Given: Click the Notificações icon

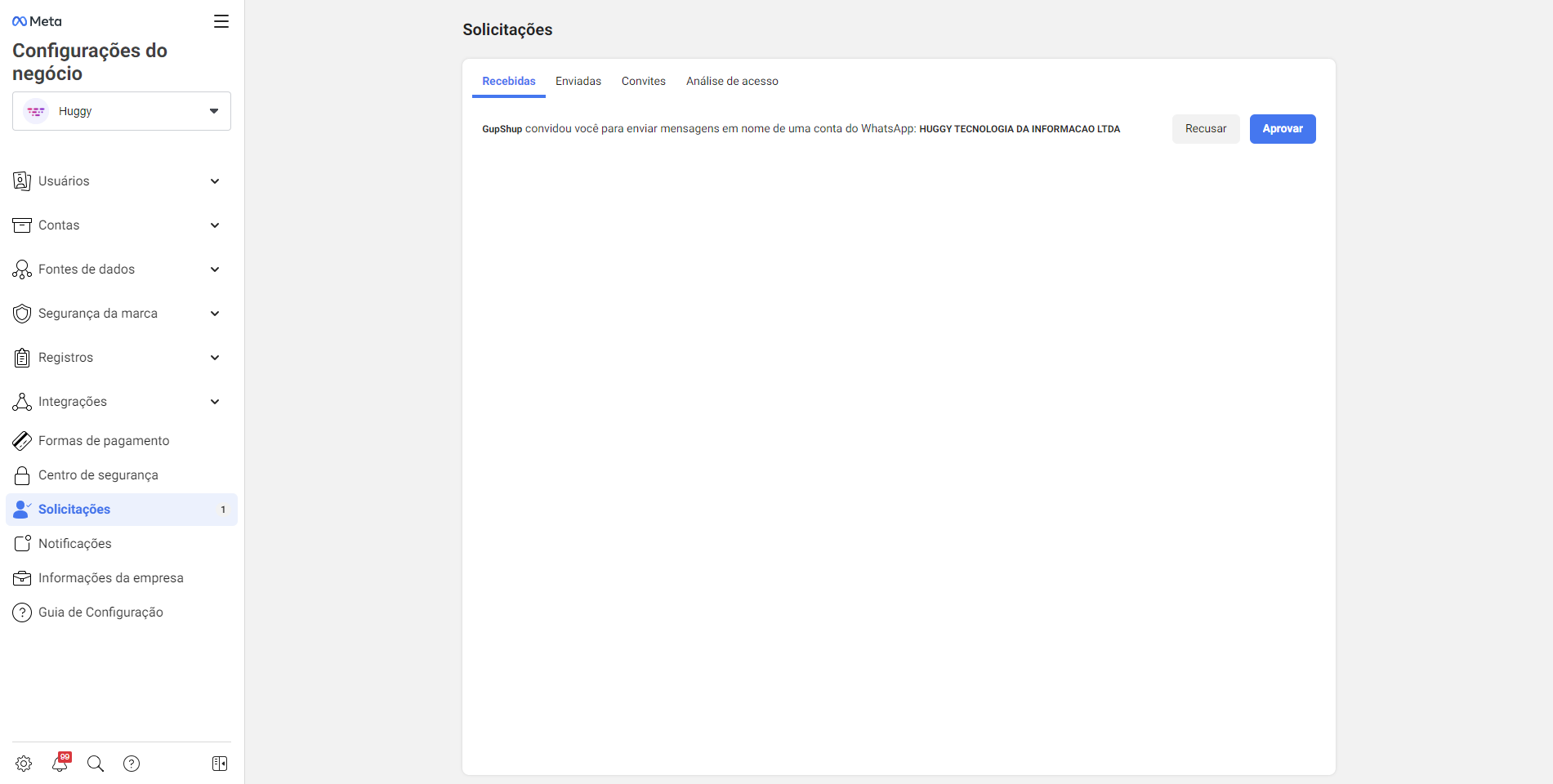Looking at the screenshot, I should (x=22, y=544).
